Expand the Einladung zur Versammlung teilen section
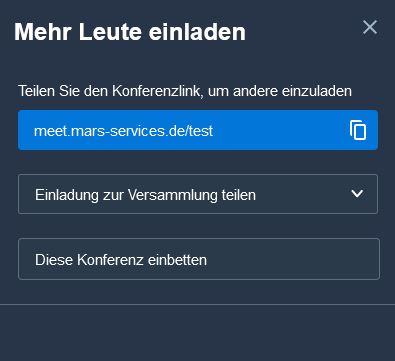Viewport: 395px width, 361px height. (198, 194)
